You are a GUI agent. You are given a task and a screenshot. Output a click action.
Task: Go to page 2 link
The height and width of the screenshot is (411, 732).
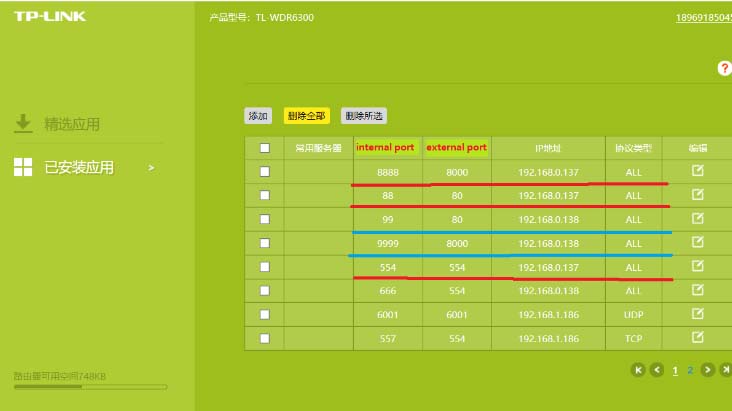(690, 371)
